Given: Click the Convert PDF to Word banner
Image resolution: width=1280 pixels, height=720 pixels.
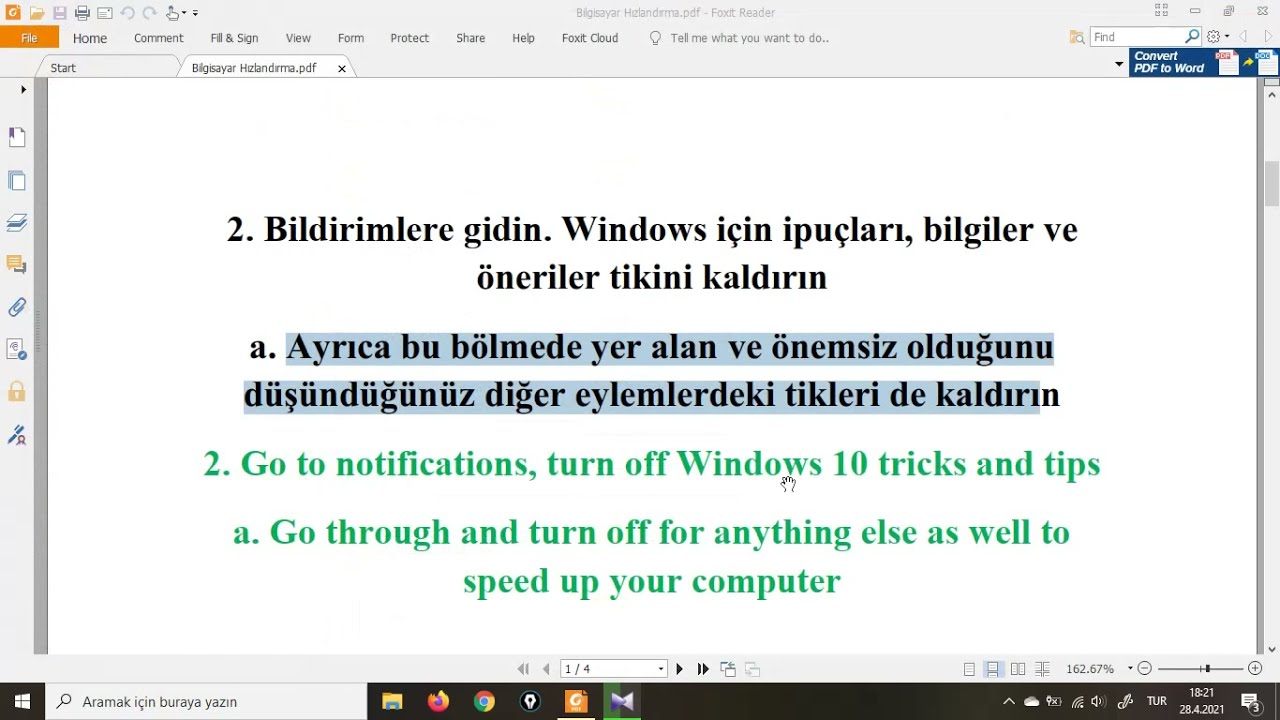Looking at the screenshot, I should [1204, 62].
